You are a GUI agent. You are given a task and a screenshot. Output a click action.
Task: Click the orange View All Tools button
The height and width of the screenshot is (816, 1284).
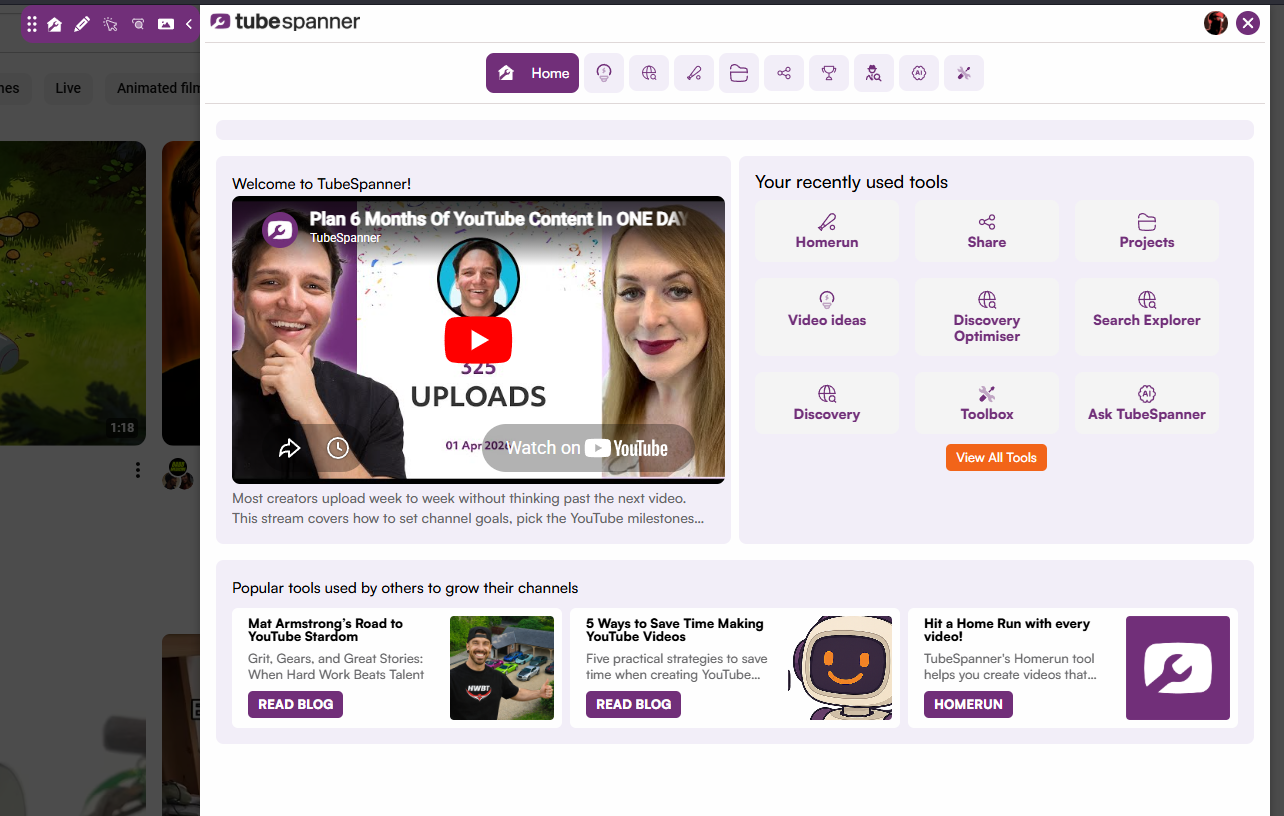pyautogui.click(x=996, y=457)
